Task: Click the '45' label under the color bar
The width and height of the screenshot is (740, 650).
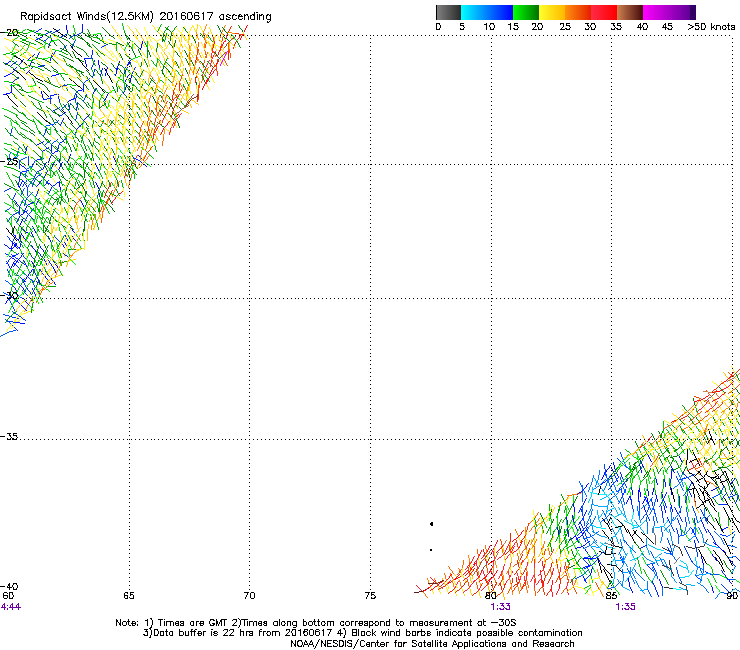Action: (667, 26)
